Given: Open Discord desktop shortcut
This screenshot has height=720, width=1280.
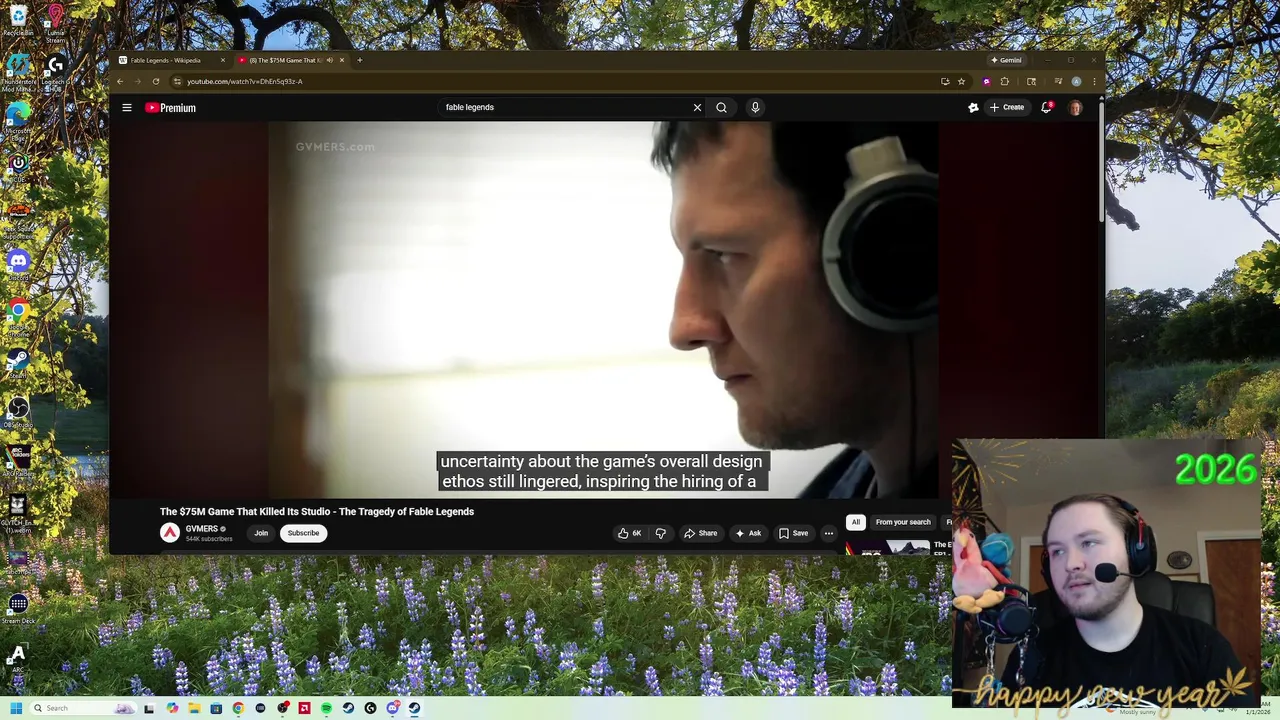Looking at the screenshot, I should coord(18,265).
